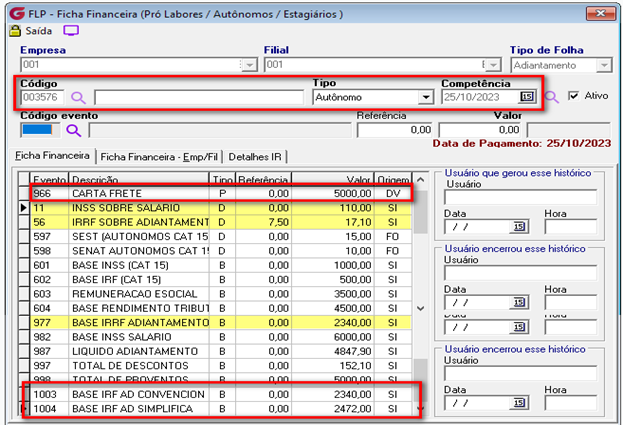Screen dimensions: 623x425
Task: Click the name field next to Código
Action: 199,97
